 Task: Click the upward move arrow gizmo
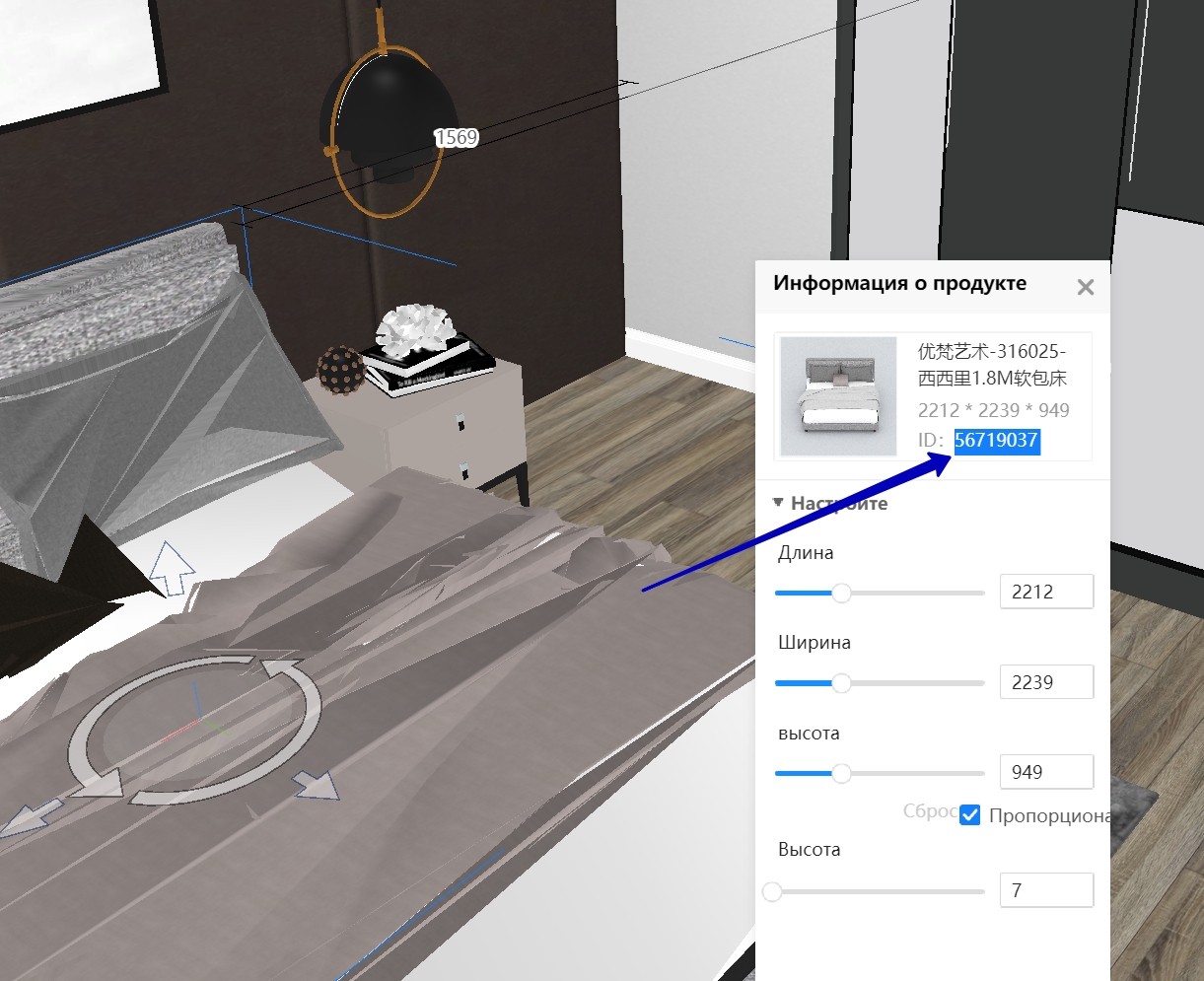tap(173, 568)
